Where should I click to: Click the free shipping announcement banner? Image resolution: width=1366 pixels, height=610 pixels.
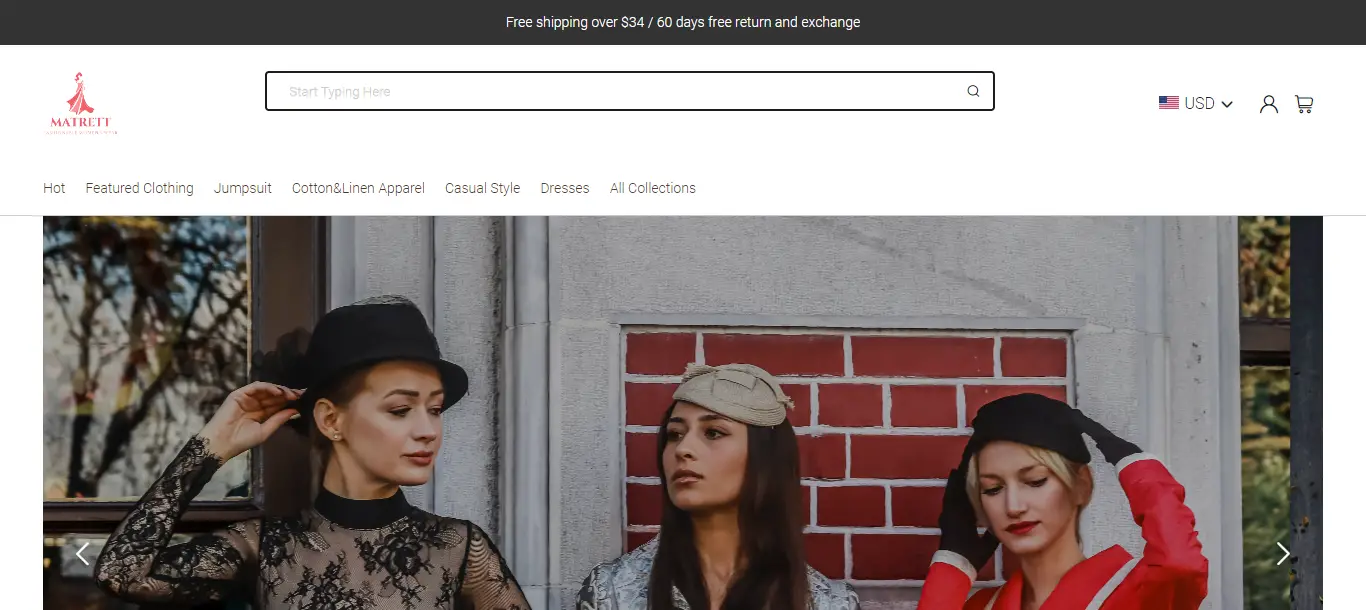pos(683,22)
